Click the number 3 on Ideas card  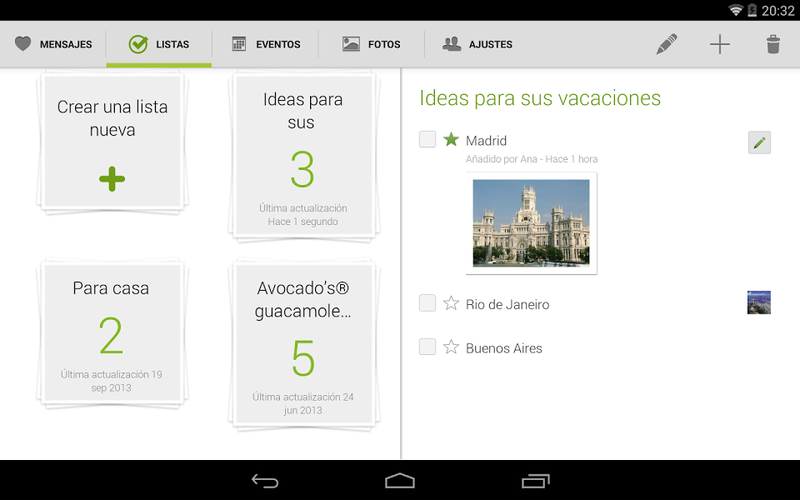[x=302, y=169]
